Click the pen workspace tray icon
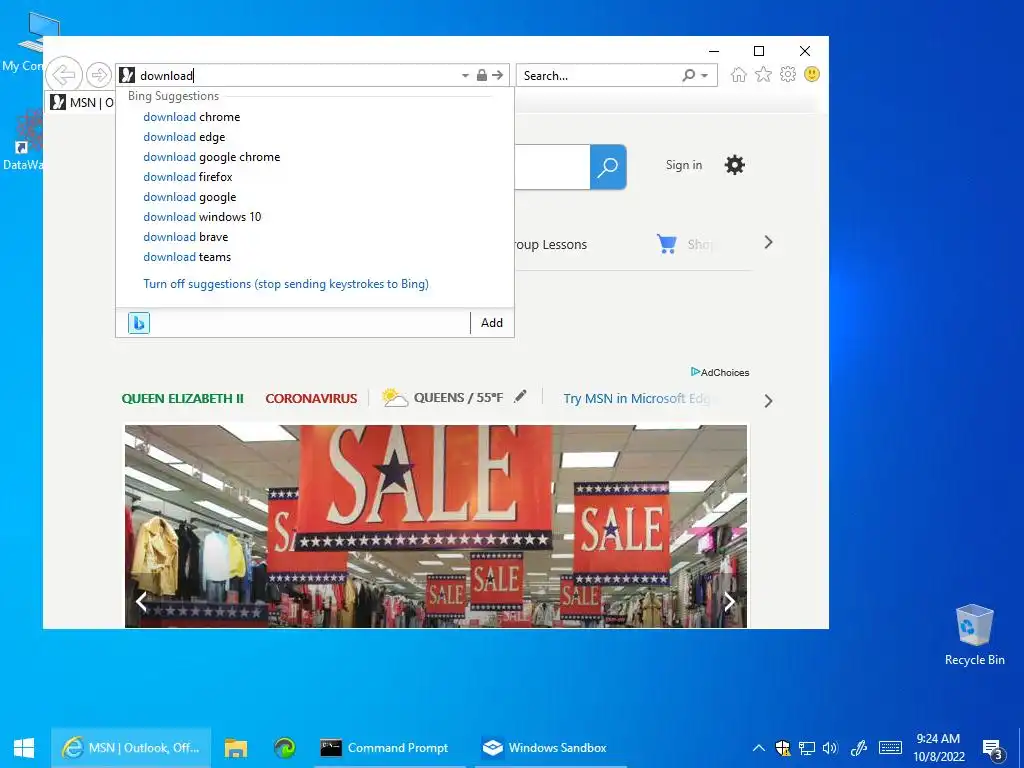 tap(859, 748)
